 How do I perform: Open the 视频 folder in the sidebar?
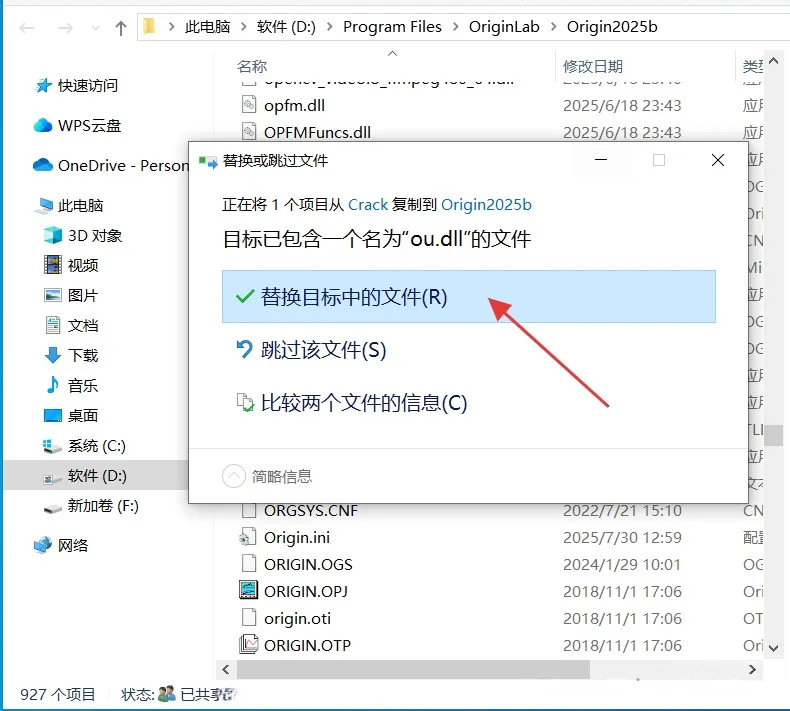click(83, 266)
